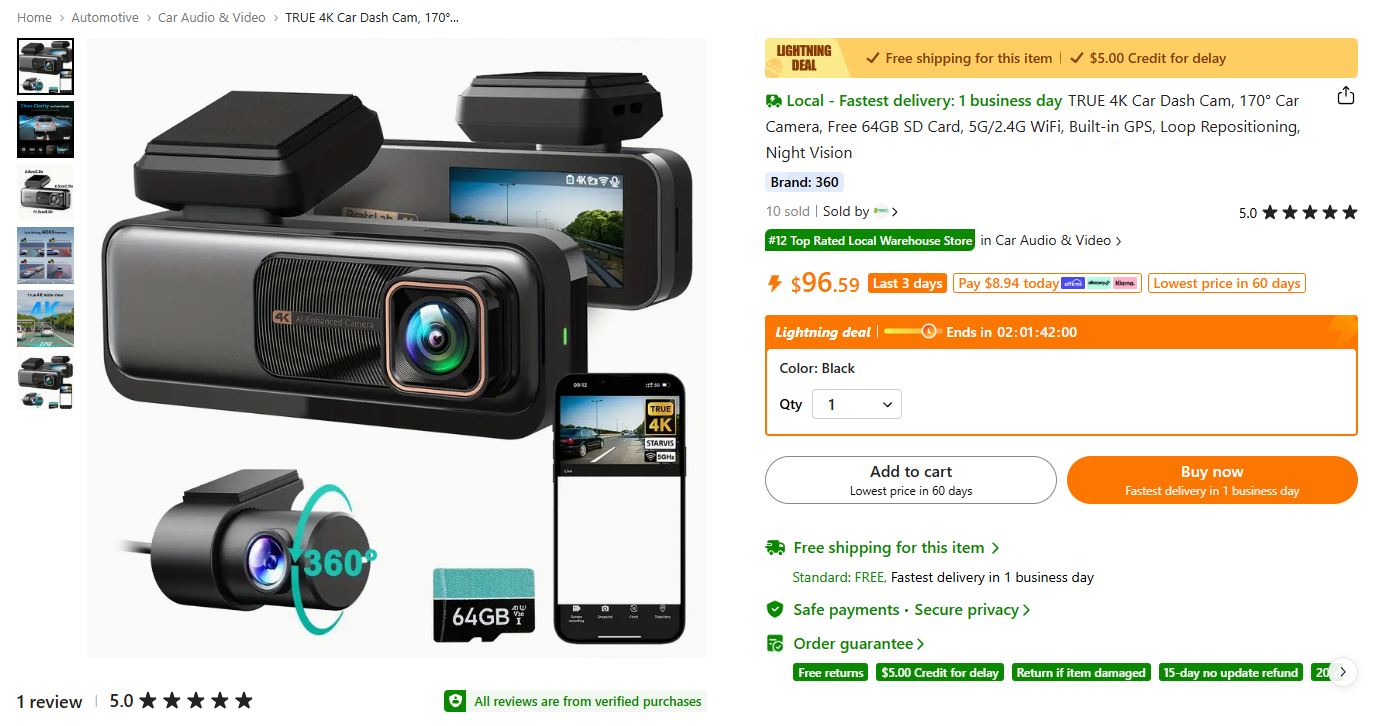Click the Lightning deal countdown progress bar

(912, 332)
